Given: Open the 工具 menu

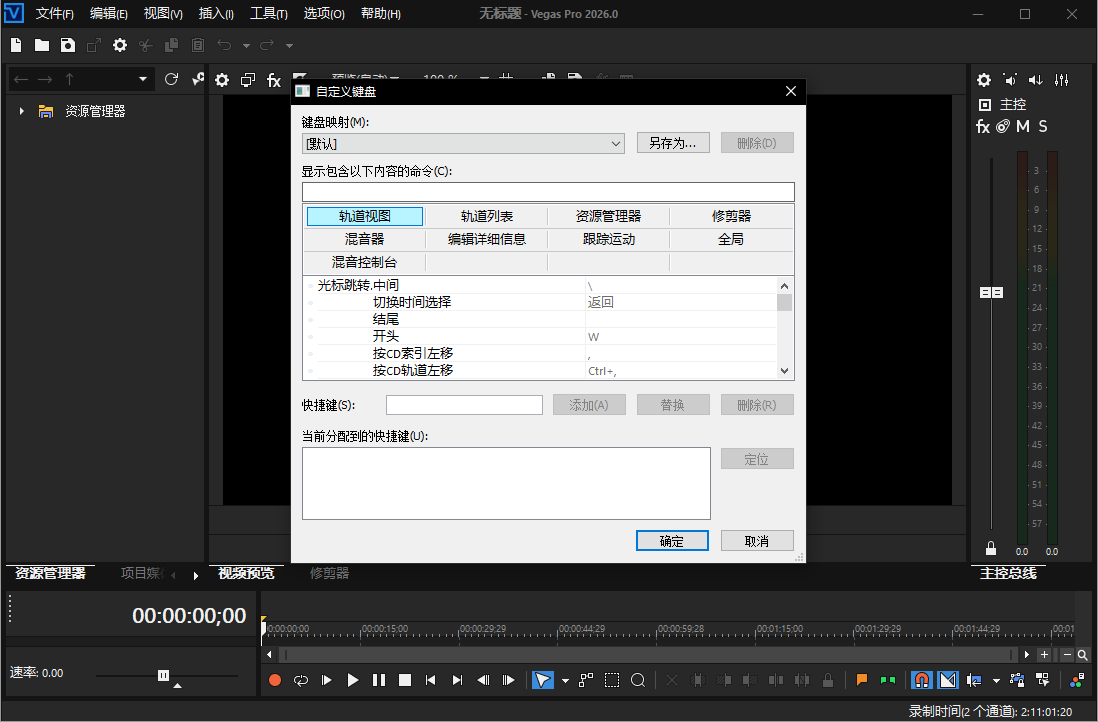Looking at the screenshot, I should coord(268,14).
